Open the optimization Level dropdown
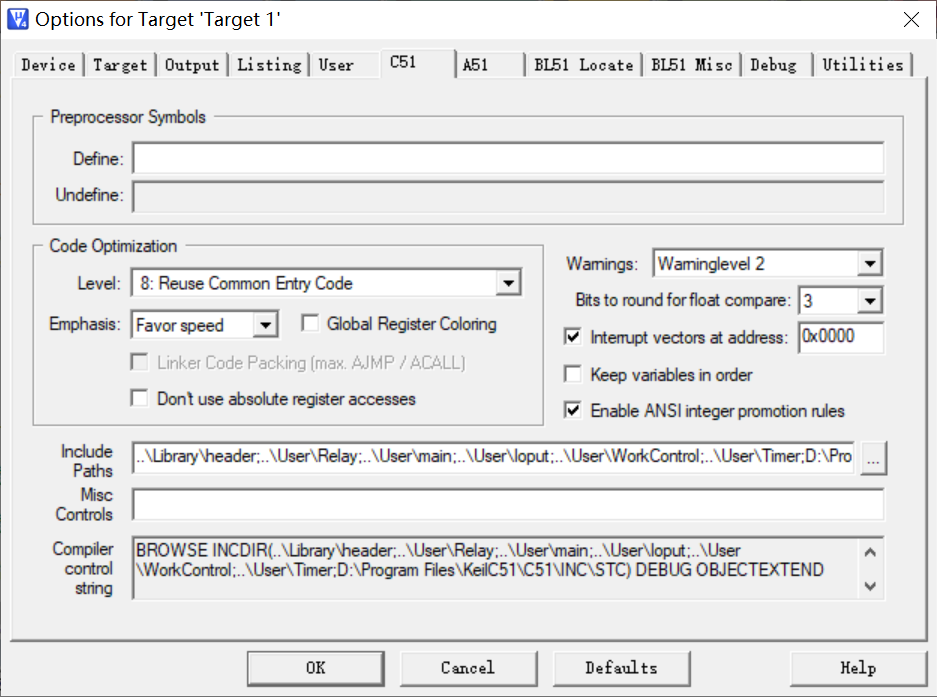The image size is (937, 697). click(x=509, y=283)
